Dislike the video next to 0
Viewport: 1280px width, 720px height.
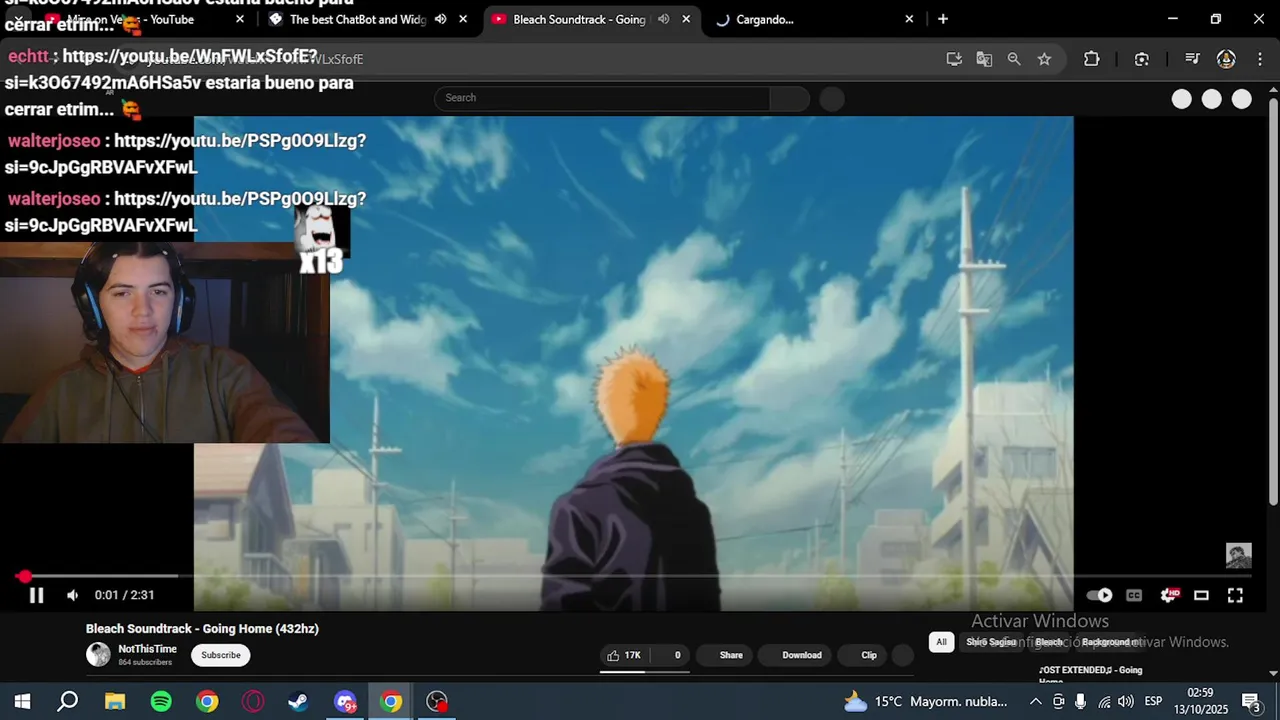pyautogui.click(x=669, y=655)
